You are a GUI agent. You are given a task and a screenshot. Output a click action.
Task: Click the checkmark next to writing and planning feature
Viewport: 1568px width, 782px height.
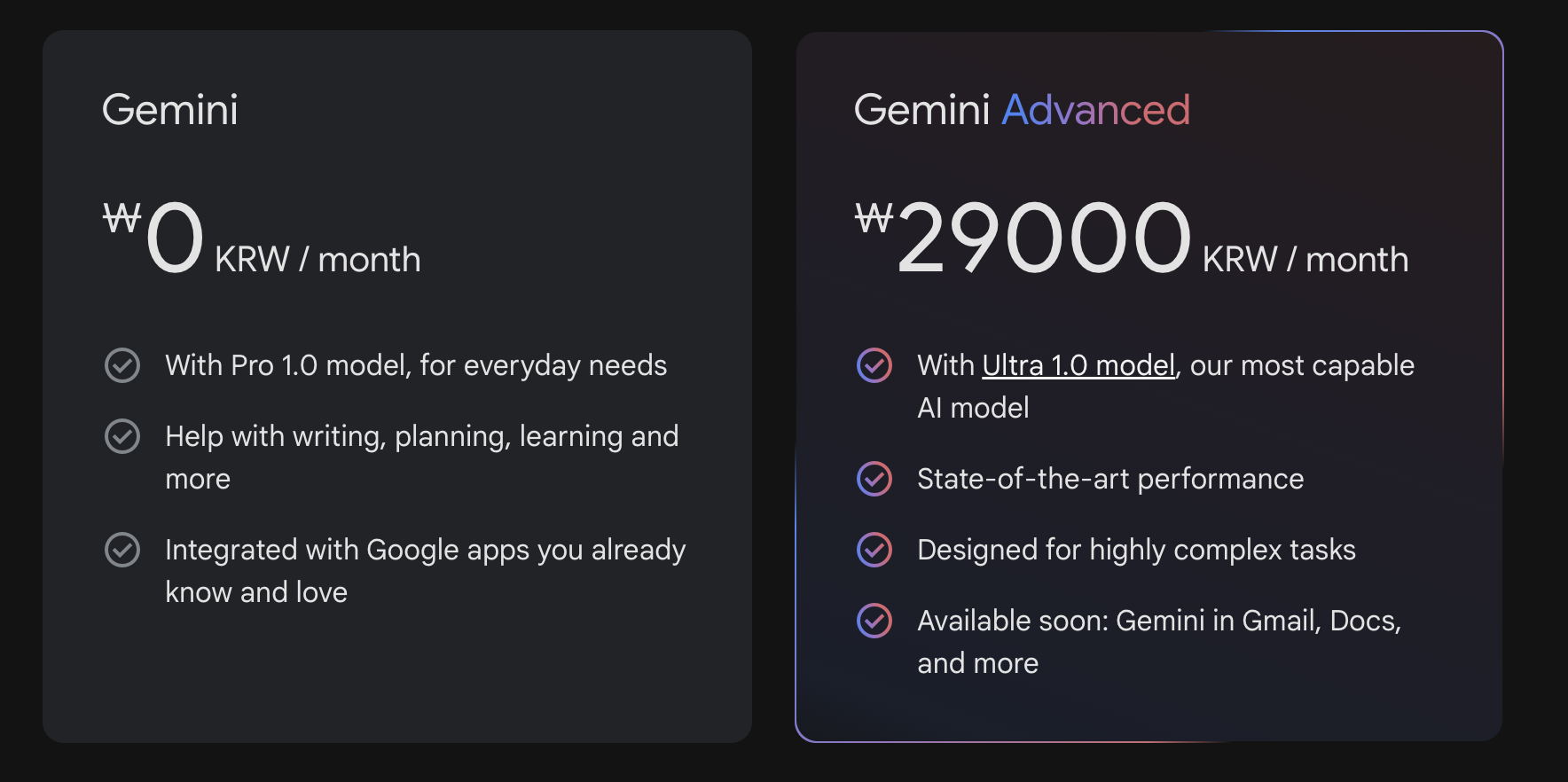(122, 436)
